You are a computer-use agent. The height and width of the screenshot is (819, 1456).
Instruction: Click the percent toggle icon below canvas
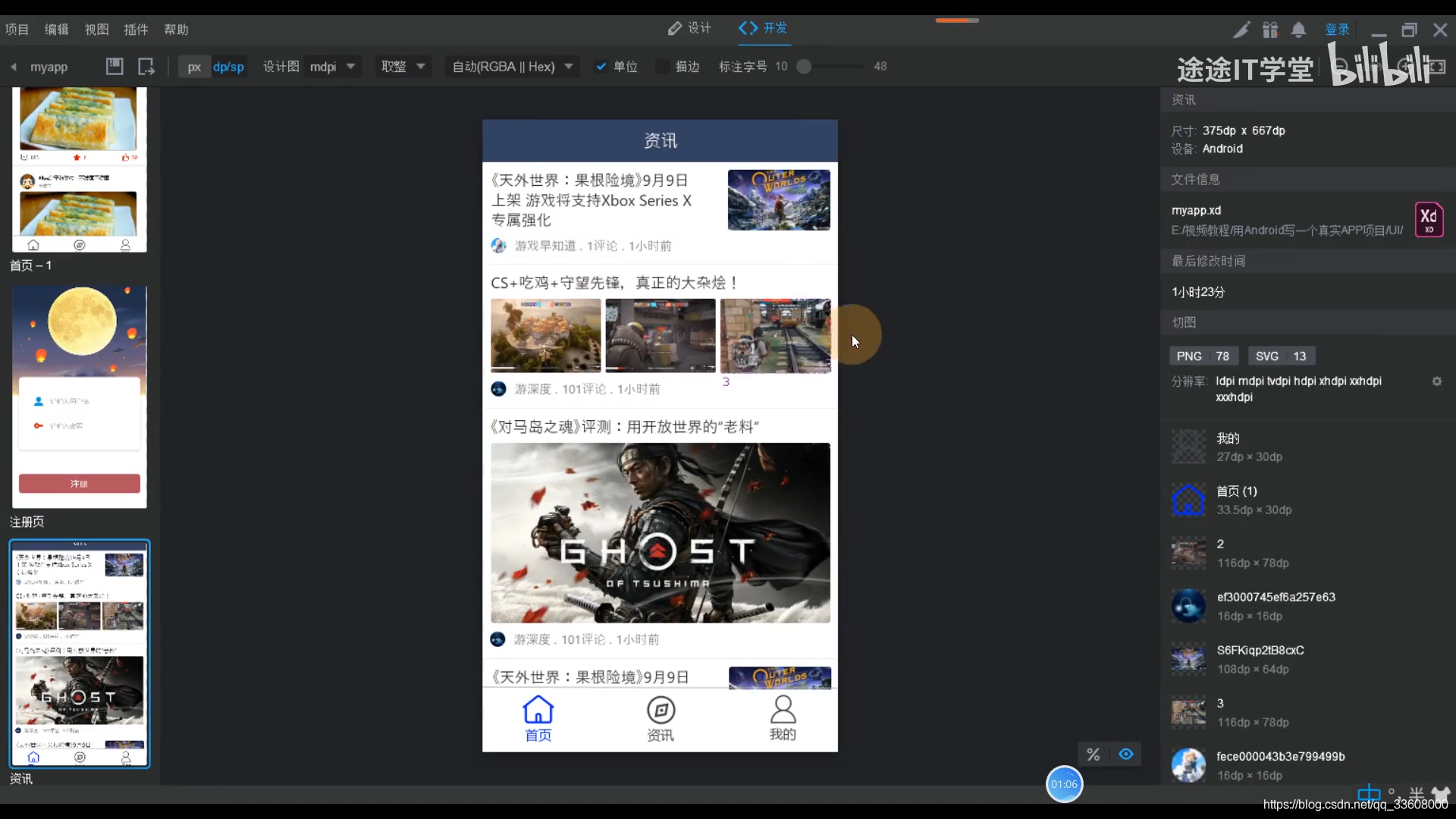click(x=1093, y=754)
